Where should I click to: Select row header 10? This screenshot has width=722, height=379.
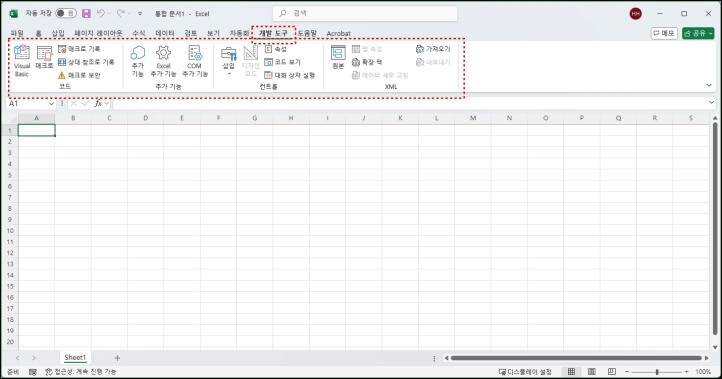tap(10, 231)
